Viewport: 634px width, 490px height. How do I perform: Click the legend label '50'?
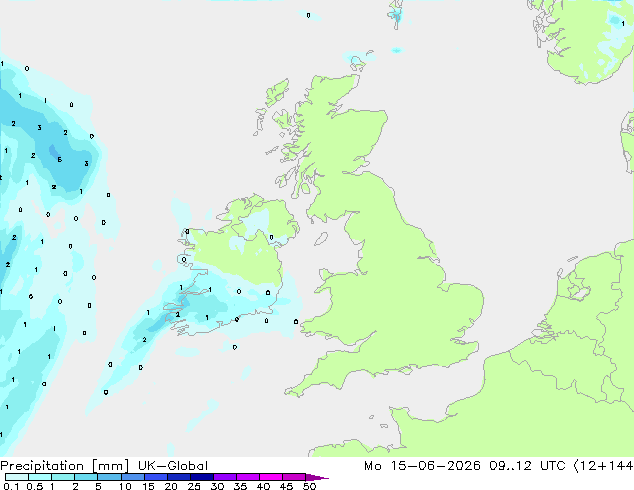point(309,486)
